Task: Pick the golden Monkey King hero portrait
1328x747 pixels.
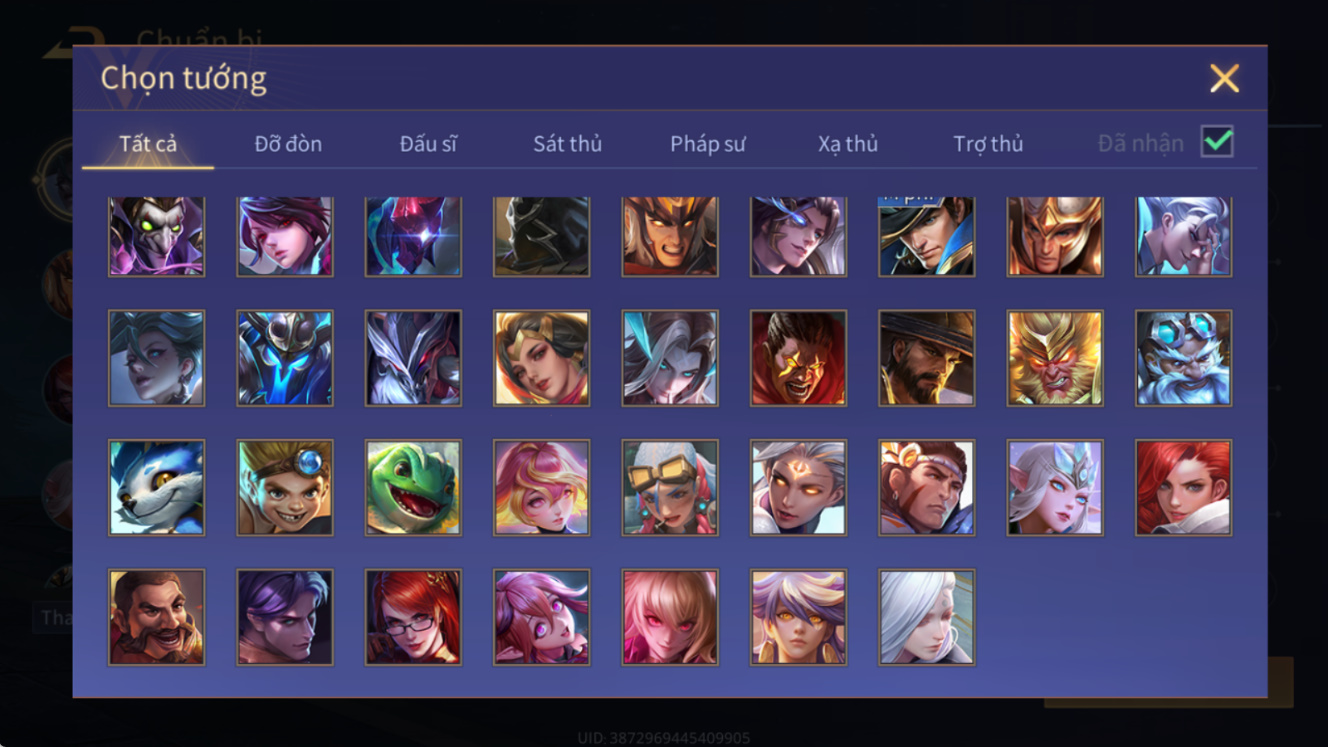Action: (x=1055, y=358)
